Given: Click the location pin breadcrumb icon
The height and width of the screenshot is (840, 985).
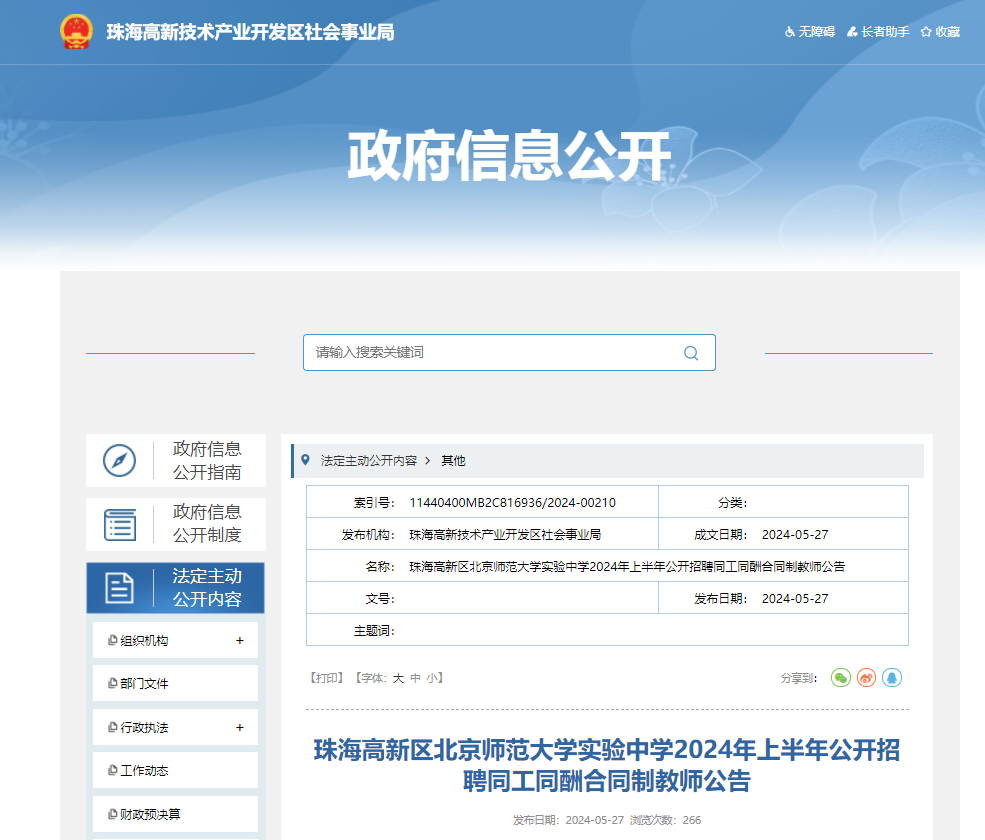Looking at the screenshot, I should [x=305, y=460].
